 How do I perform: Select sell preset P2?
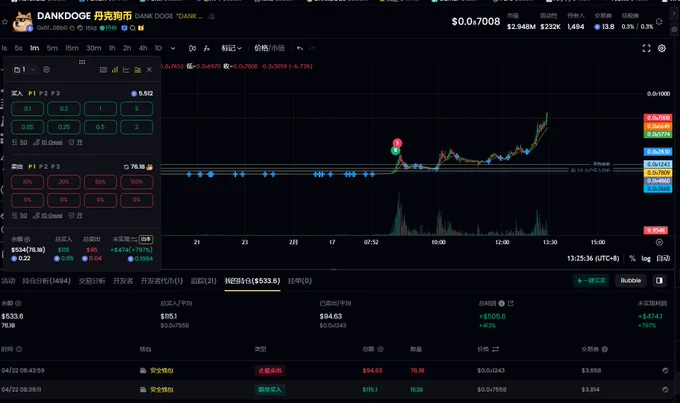(43, 167)
